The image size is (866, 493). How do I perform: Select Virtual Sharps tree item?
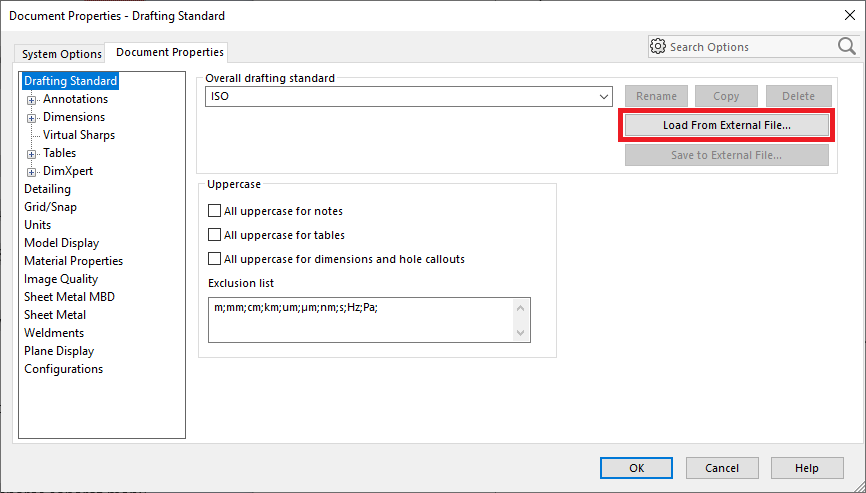(78, 135)
